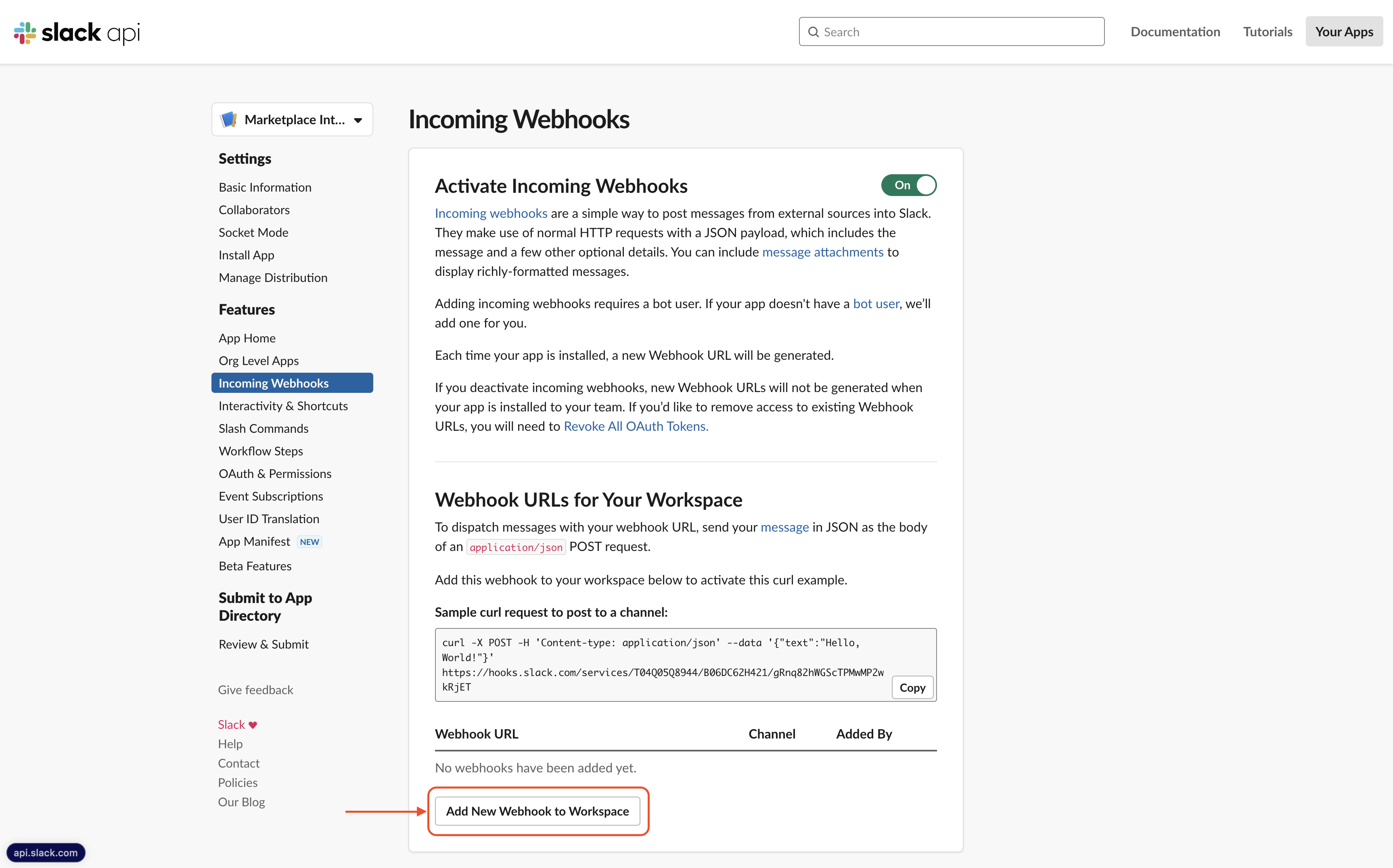Copy the sample curl request
The image size is (1393, 868).
912,687
